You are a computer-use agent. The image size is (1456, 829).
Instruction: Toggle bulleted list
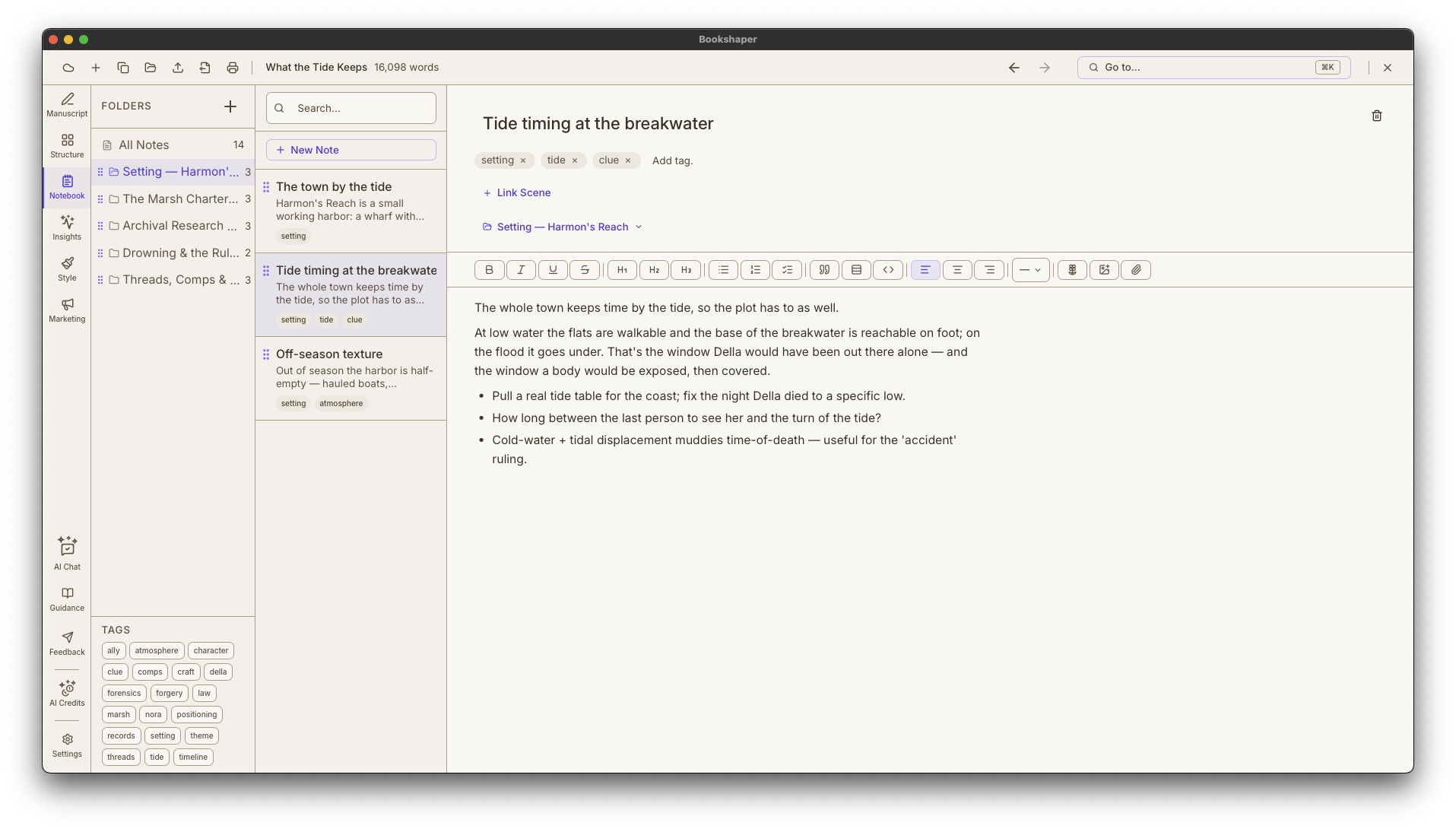click(723, 270)
